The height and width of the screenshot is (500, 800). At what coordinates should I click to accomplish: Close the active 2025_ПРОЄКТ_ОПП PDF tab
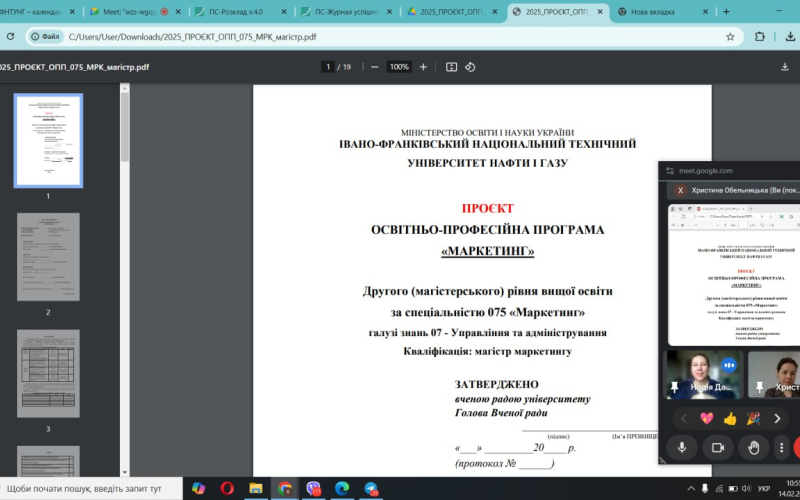tap(600, 12)
